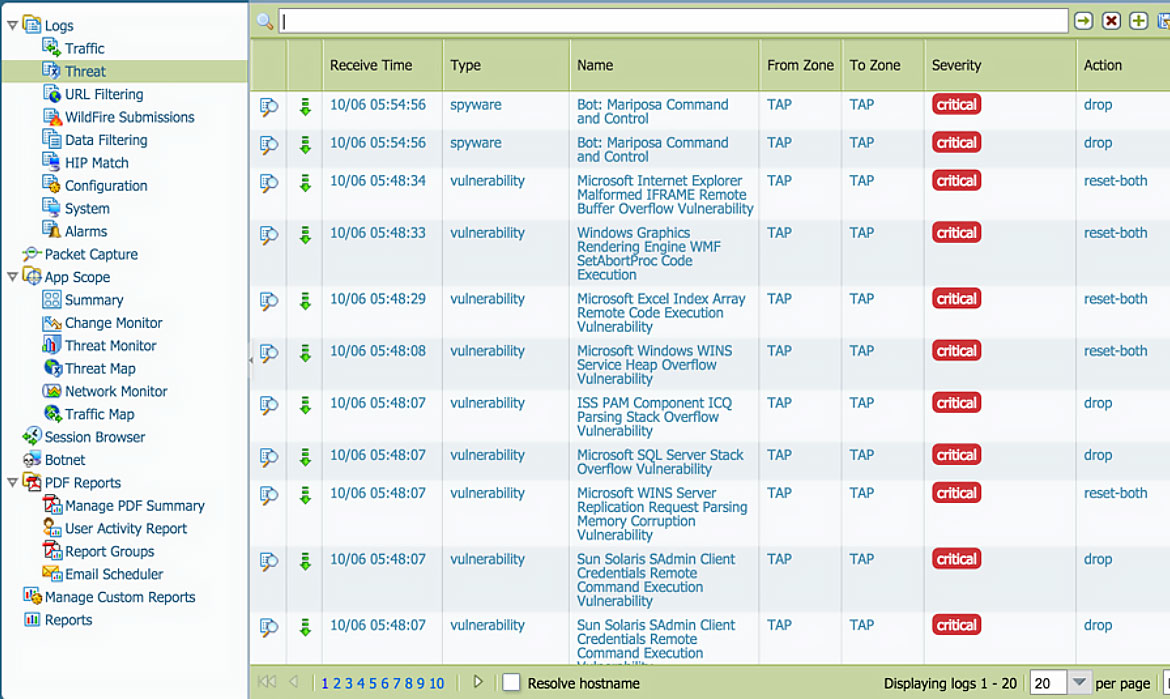Toggle the Resolve hostname checkbox
Viewport: 1170px width, 699px height.
[511, 682]
